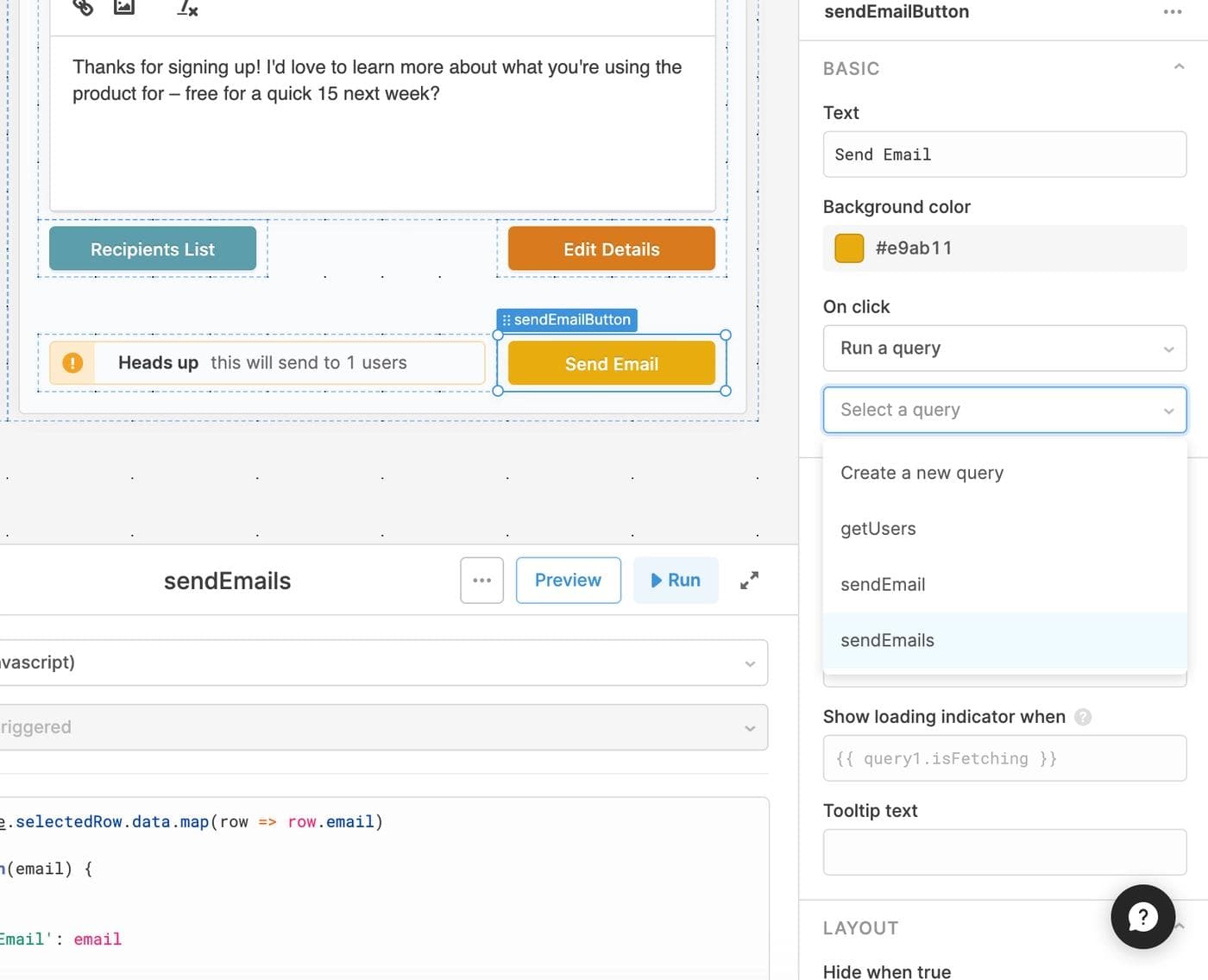This screenshot has width=1208, height=980.
Task: Choose Create a new query option
Action: pyautogui.click(x=922, y=474)
